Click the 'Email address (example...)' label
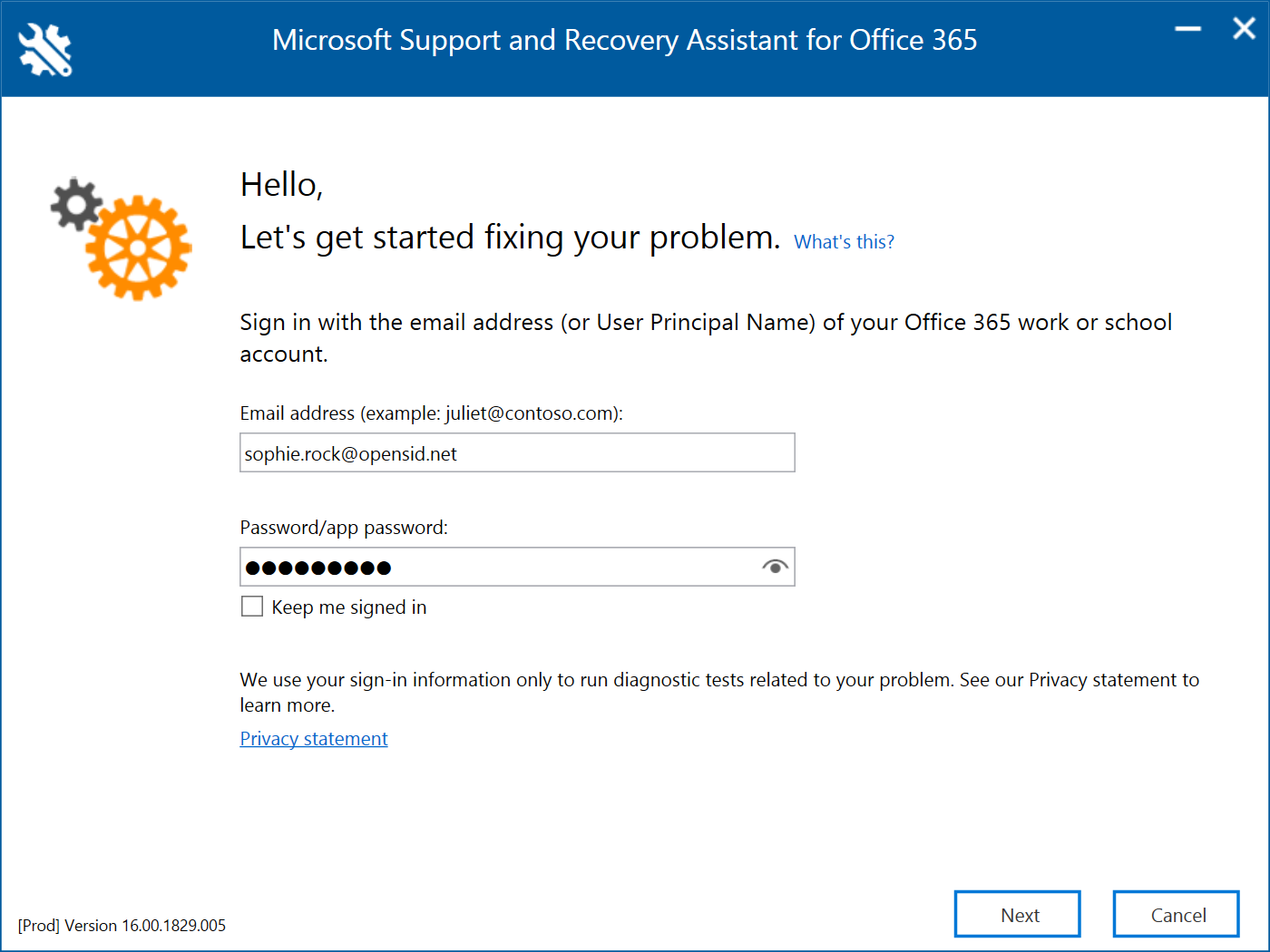The width and height of the screenshot is (1270, 952). coord(431,413)
